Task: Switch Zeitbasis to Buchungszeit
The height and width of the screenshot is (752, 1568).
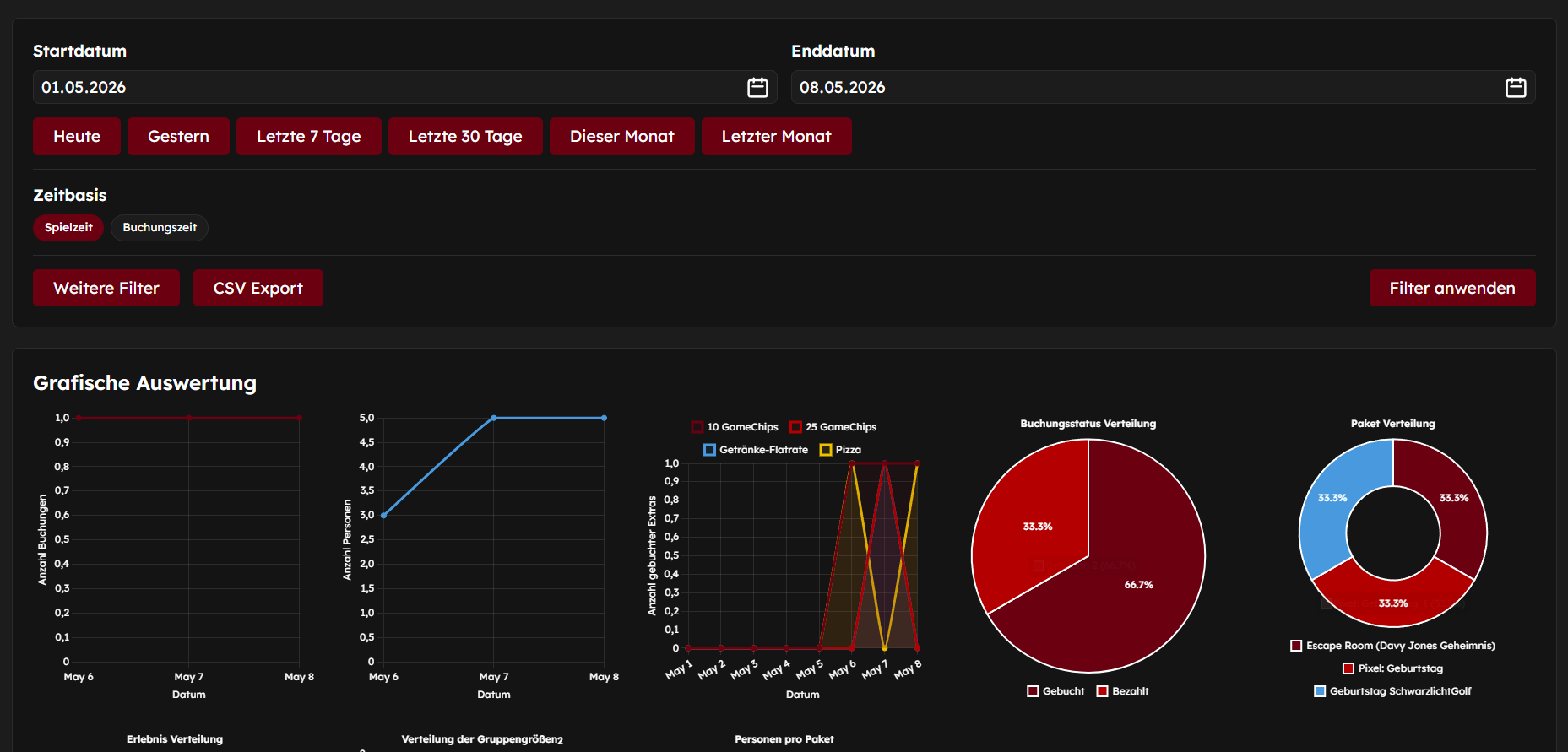Action: [x=160, y=227]
